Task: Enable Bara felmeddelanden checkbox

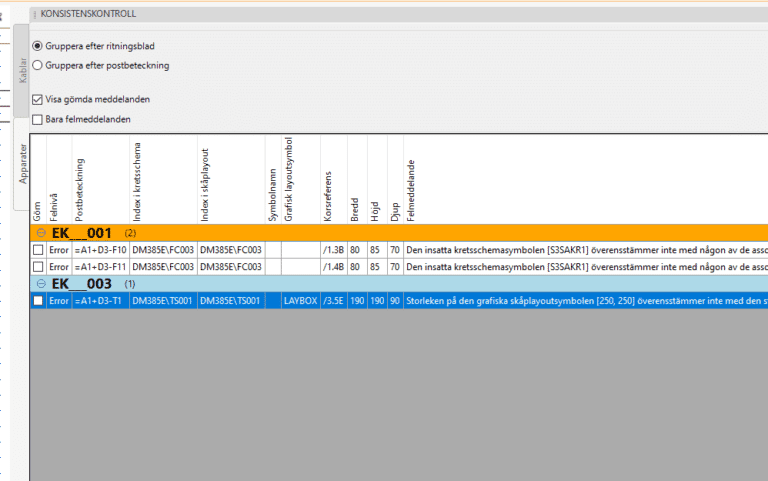Action: pos(38,119)
